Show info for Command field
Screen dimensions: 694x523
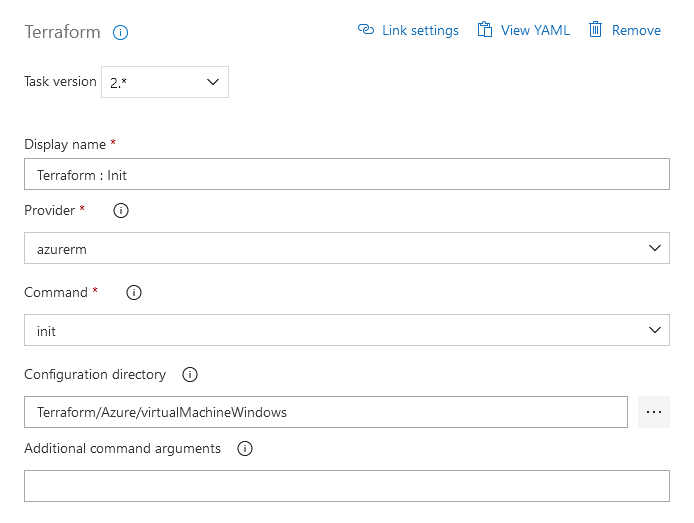click(134, 292)
